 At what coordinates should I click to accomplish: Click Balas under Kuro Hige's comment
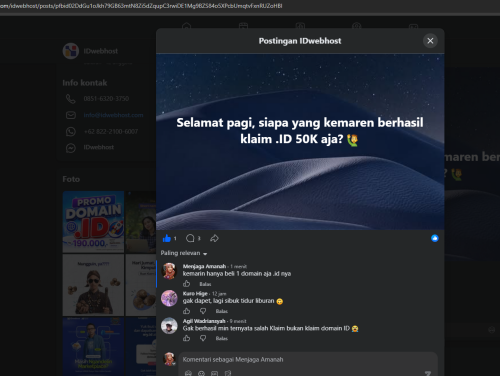[x=222, y=311]
